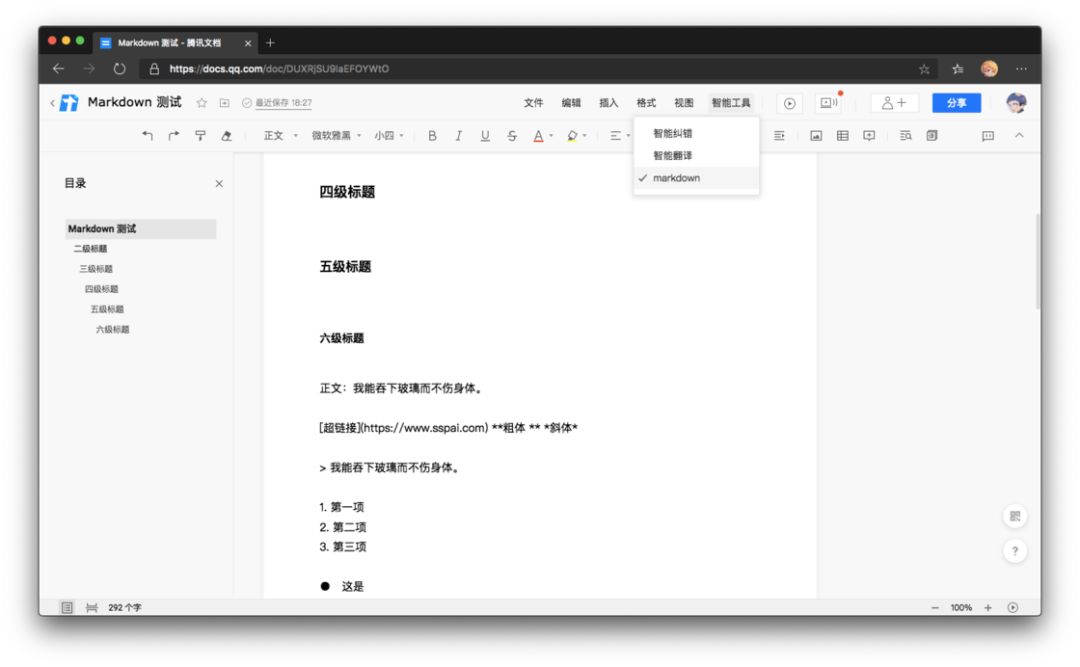Click the redo arrow icon

click(174, 136)
